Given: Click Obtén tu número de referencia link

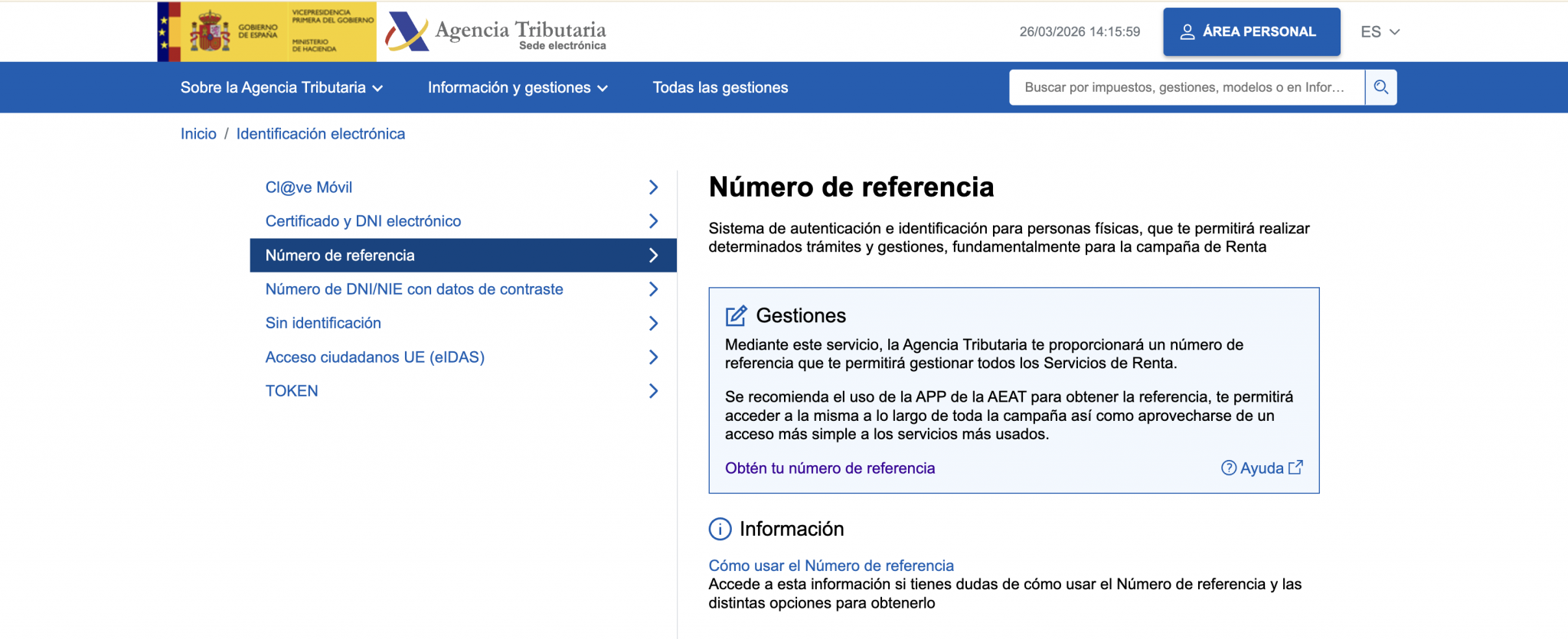Looking at the screenshot, I should click(x=830, y=468).
